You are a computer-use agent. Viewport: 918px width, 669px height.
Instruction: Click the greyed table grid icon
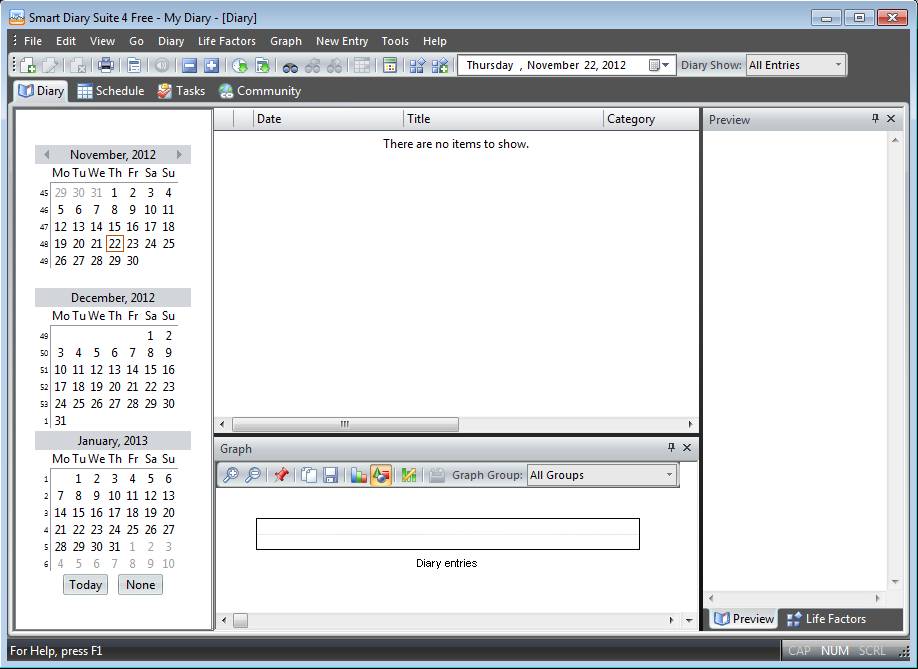[362, 65]
